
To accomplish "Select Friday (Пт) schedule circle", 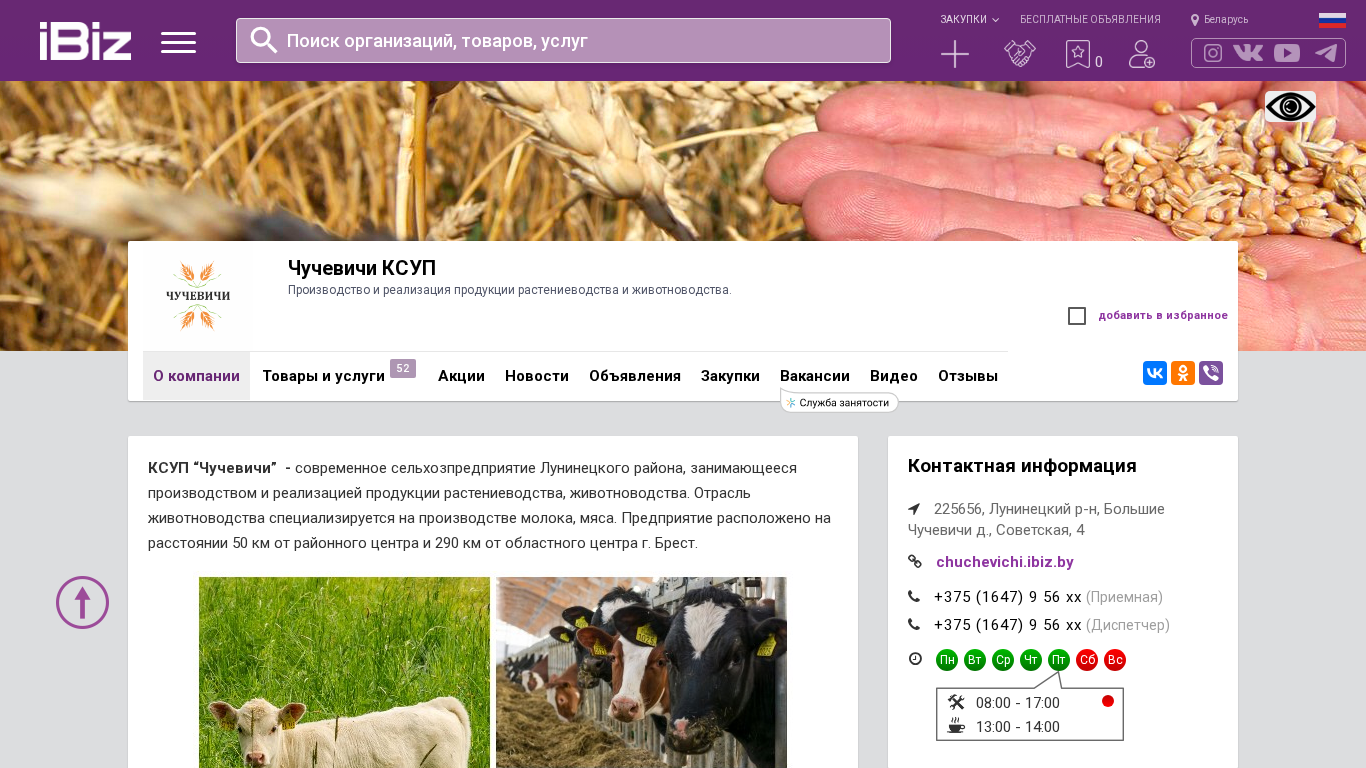I will [1059, 660].
